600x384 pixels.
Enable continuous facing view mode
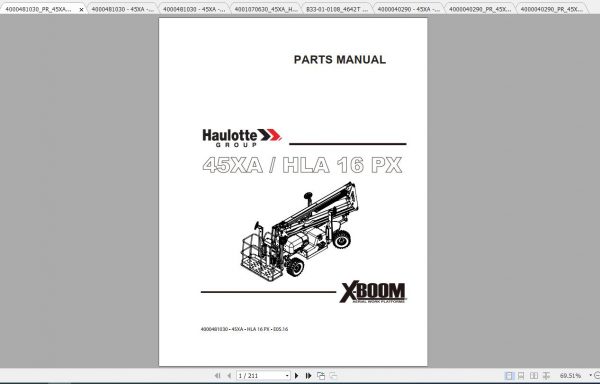pyautogui.click(x=546, y=376)
